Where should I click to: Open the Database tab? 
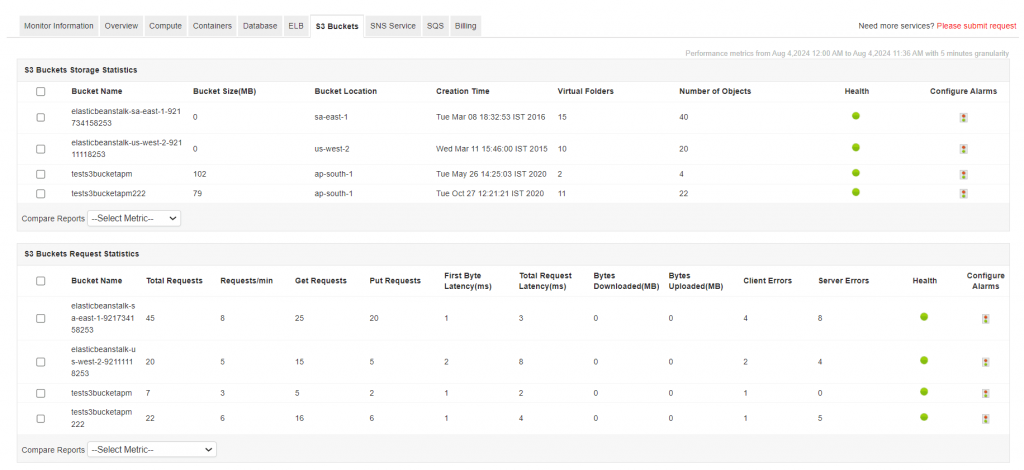(260, 25)
